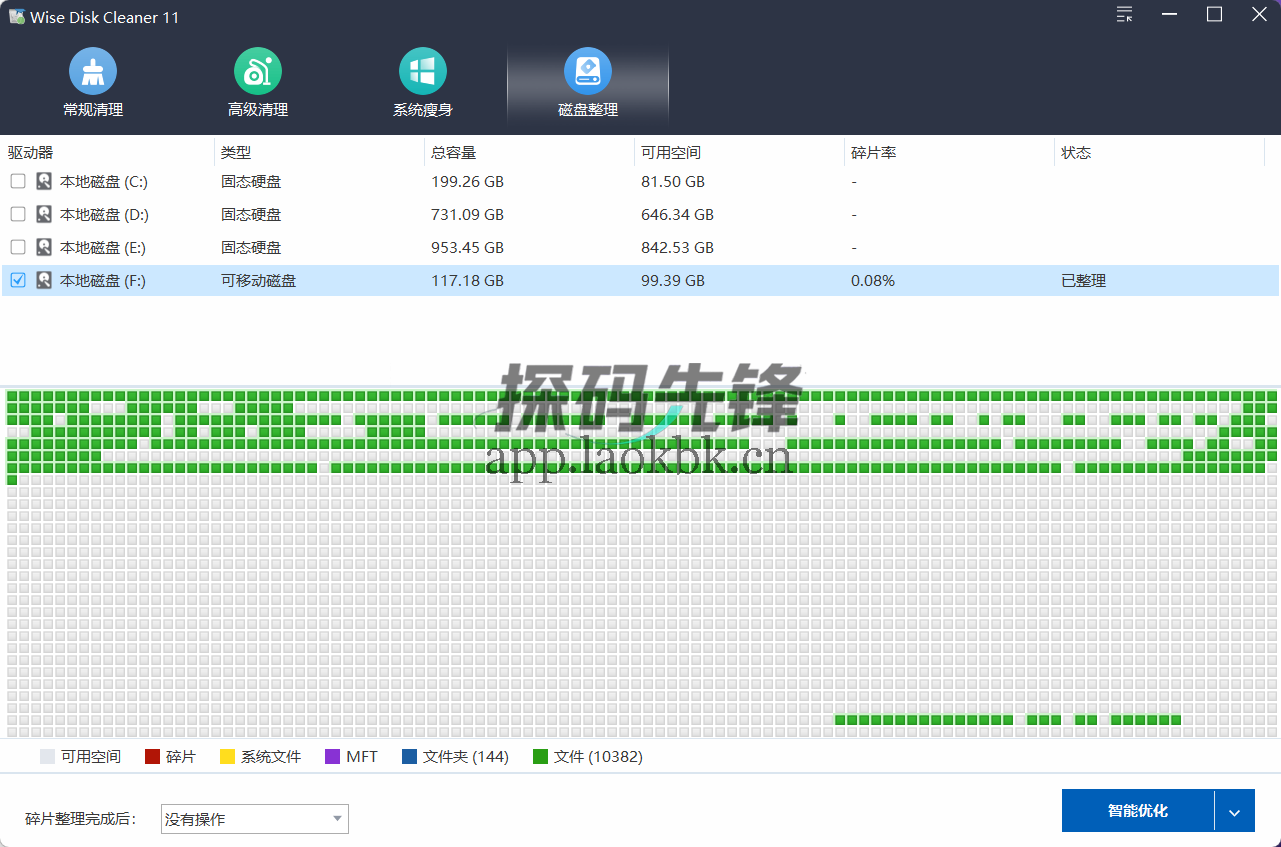Click the drive icon beside 本地磁盘 (F:)
The image size is (1281, 847).
(x=43, y=280)
